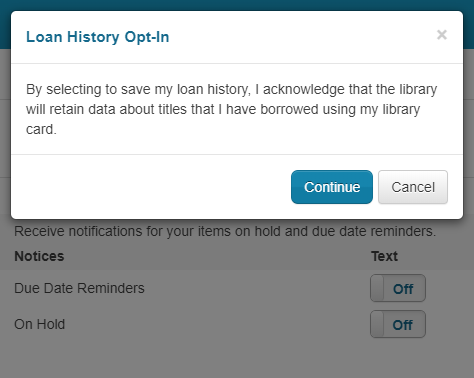Click the On Hold row label
Viewport: 474px width, 378px height.
pos(40,324)
